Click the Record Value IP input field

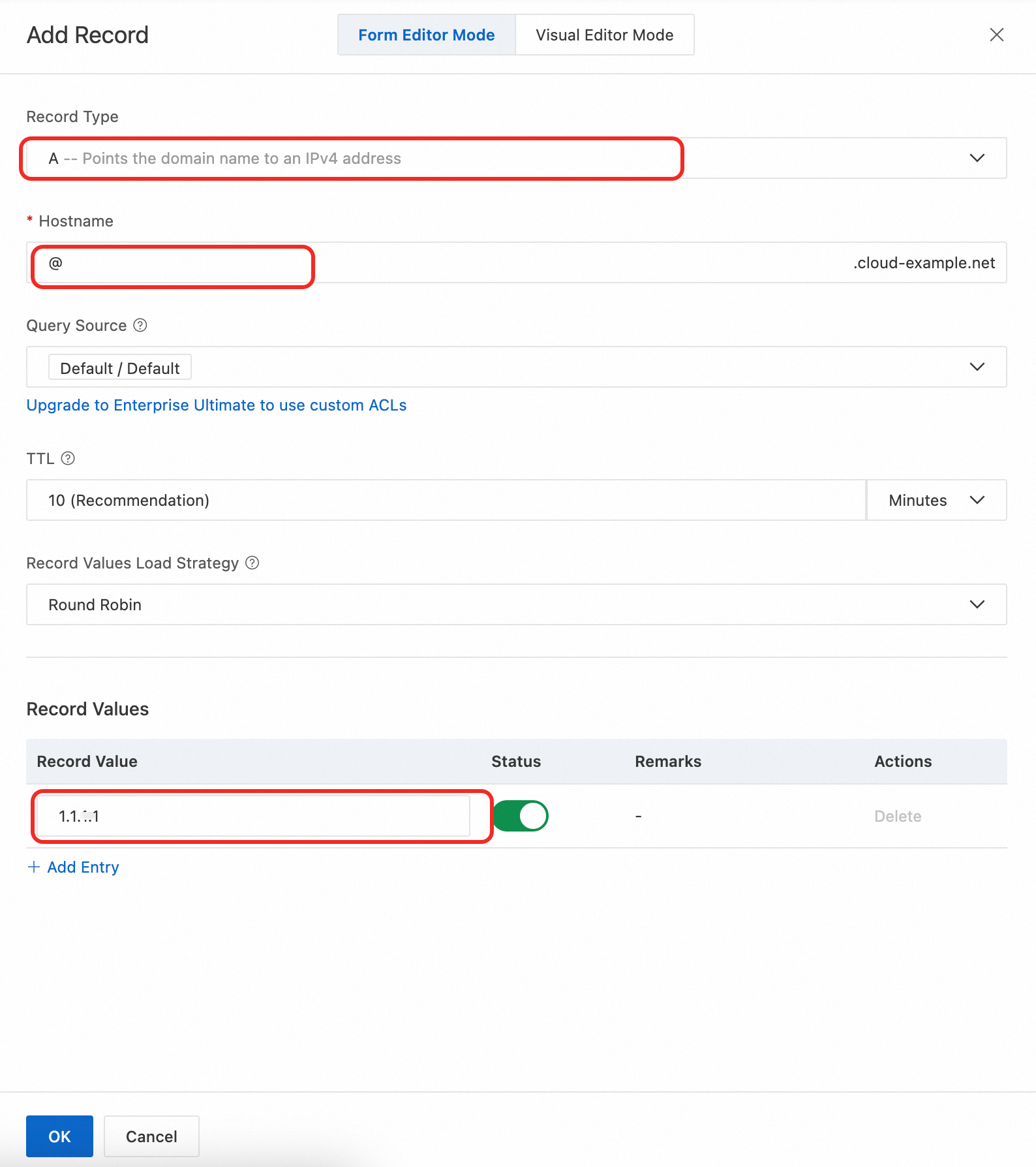pos(253,816)
